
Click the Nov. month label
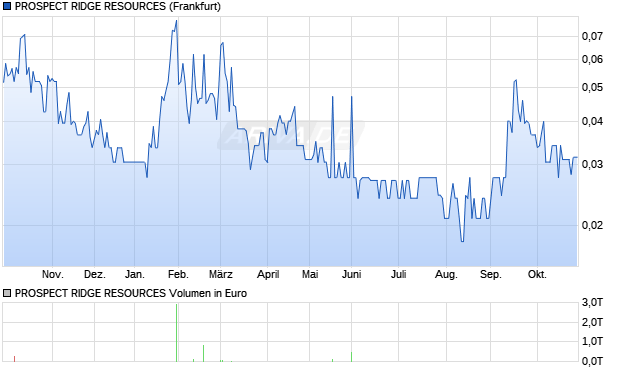click(53, 274)
